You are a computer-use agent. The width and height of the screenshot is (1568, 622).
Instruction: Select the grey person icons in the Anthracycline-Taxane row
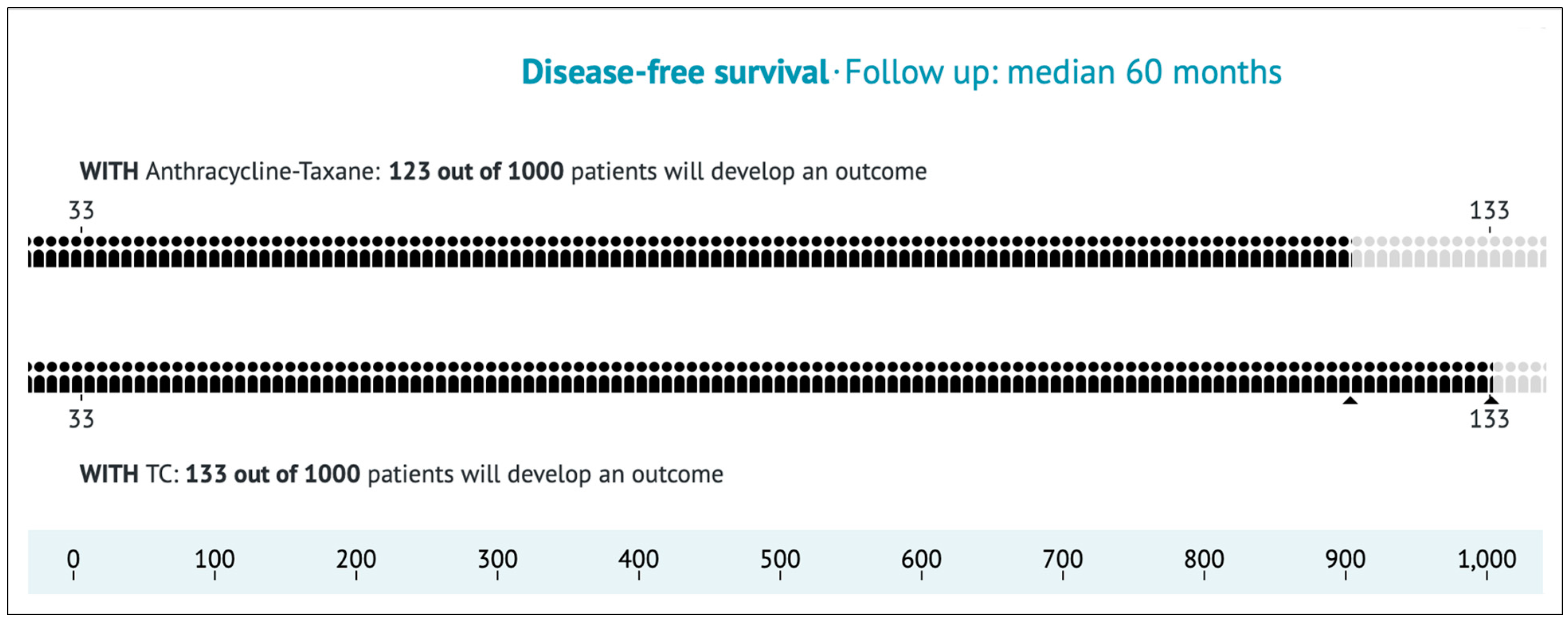point(1449,251)
